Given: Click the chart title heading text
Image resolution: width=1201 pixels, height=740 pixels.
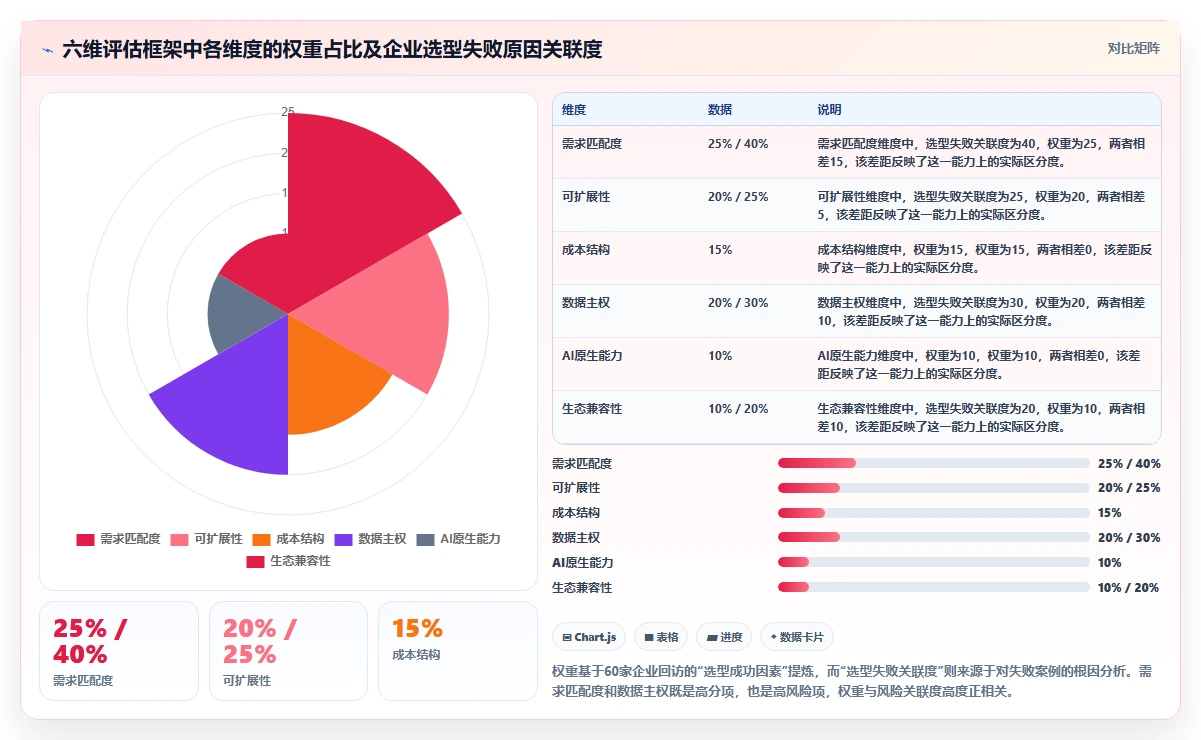Looking at the screenshot, I should pos(332,49).
